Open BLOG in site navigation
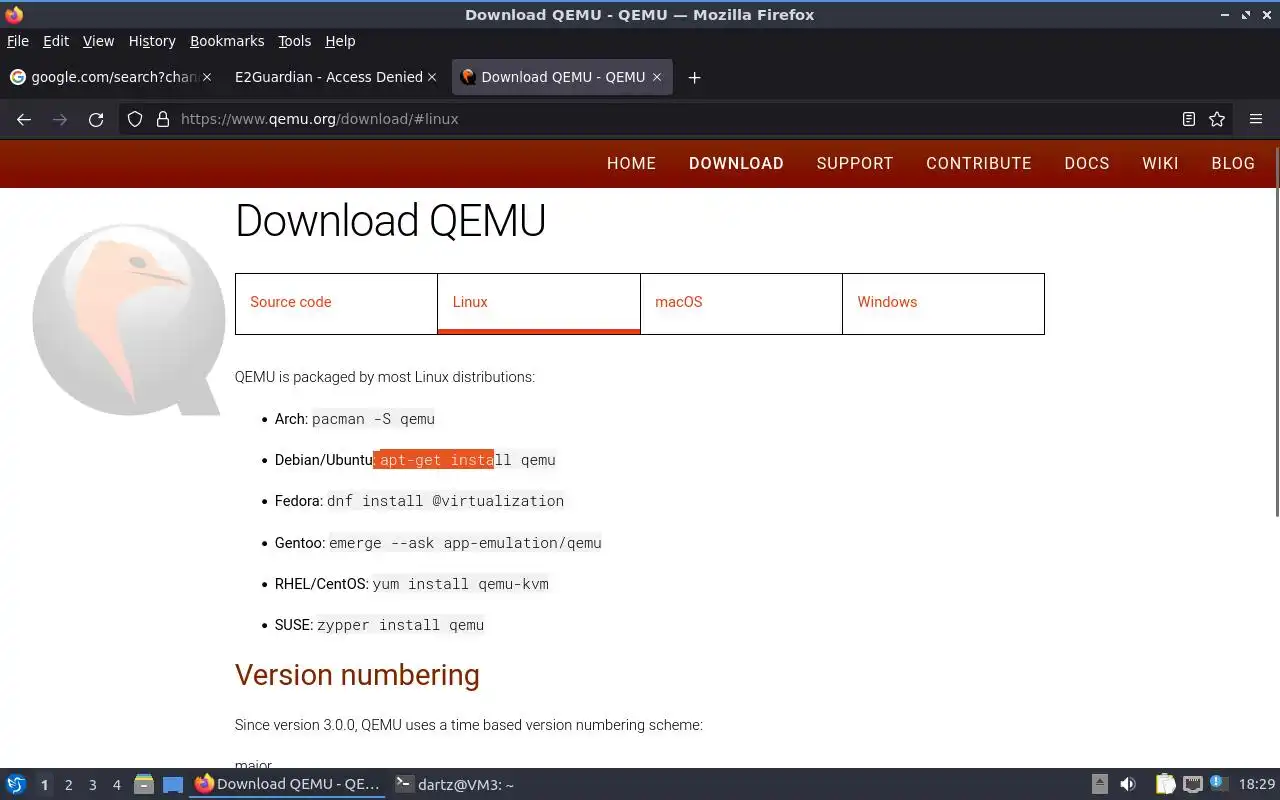The height and width of the screenshot is (800, 1280). point(1233,164)
